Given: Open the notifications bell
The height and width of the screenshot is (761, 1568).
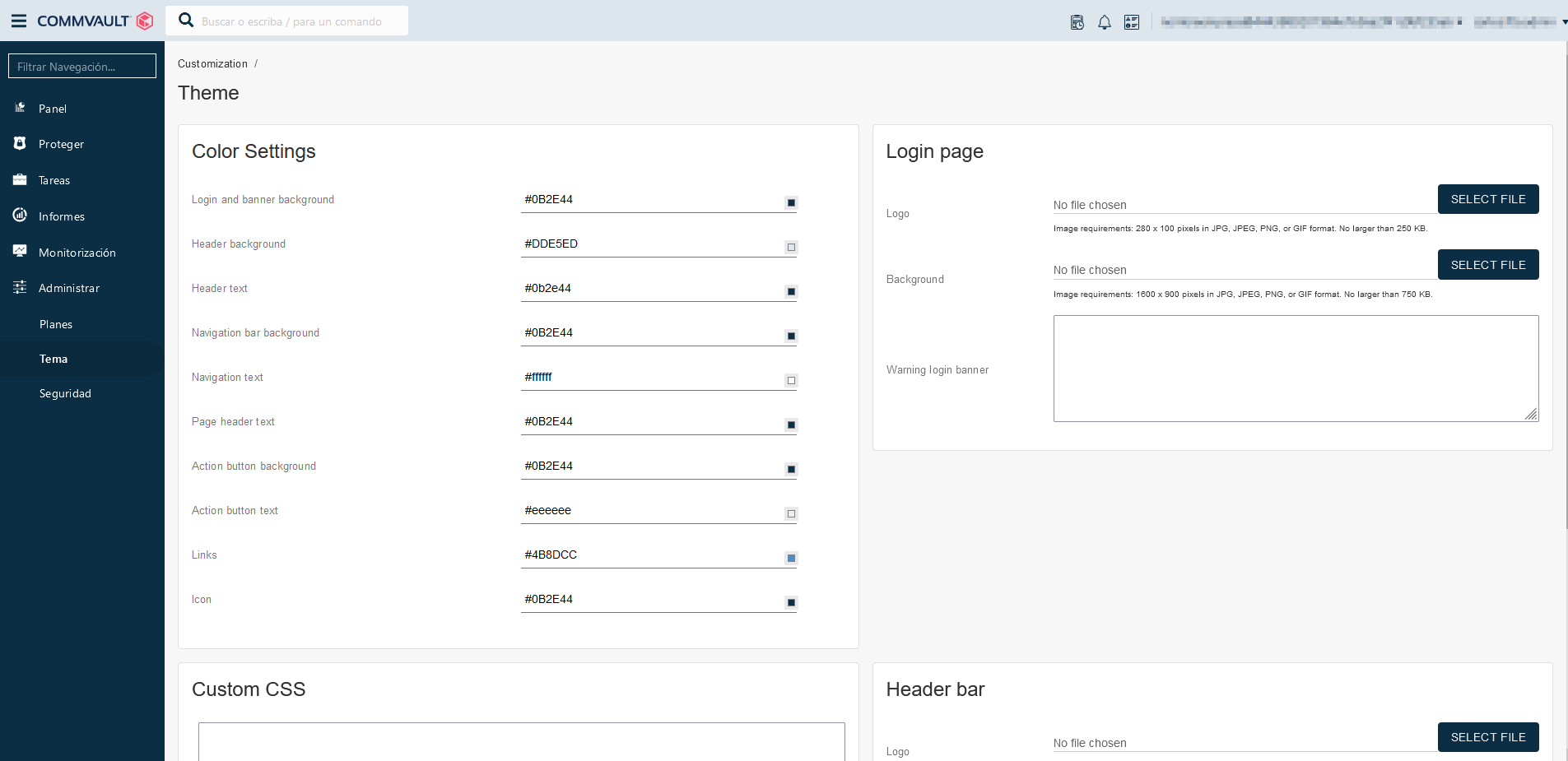Looking at the screenshot, I should (1105, 22).
